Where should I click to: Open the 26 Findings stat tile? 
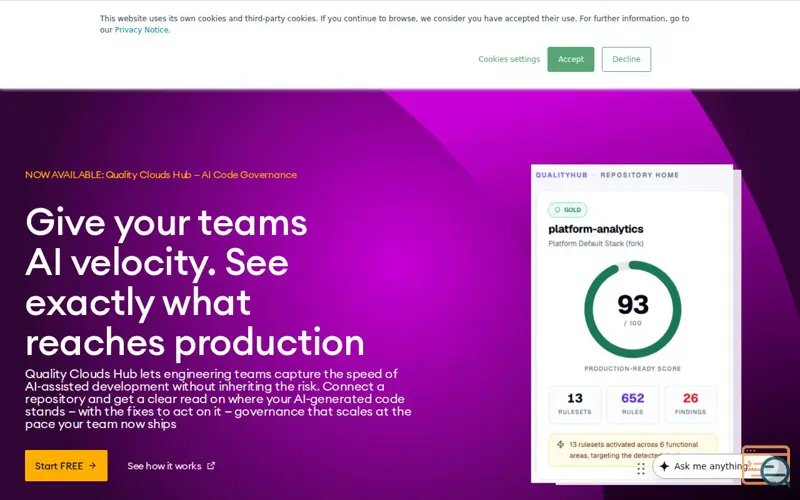pyautogui.click(x=690, y=404)
